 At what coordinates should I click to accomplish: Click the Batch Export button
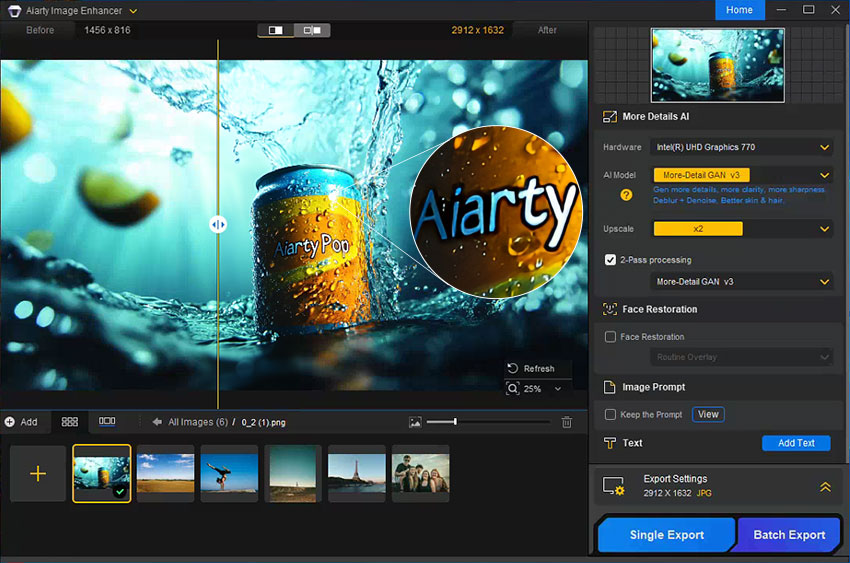[x=789, y=535]
